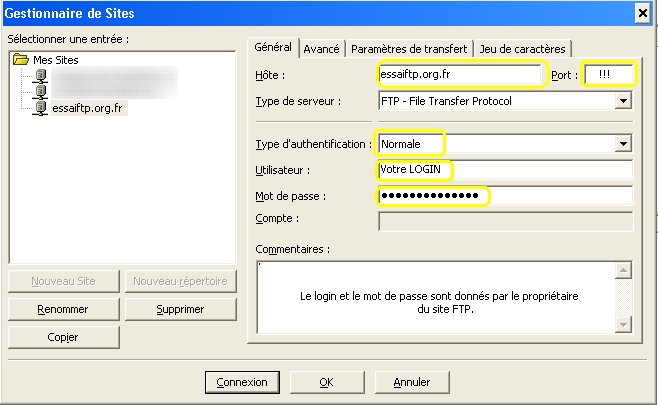Expand the Type de serveur dropdown
The width and height of the screenshot is (658, 405).
[623, 101]
